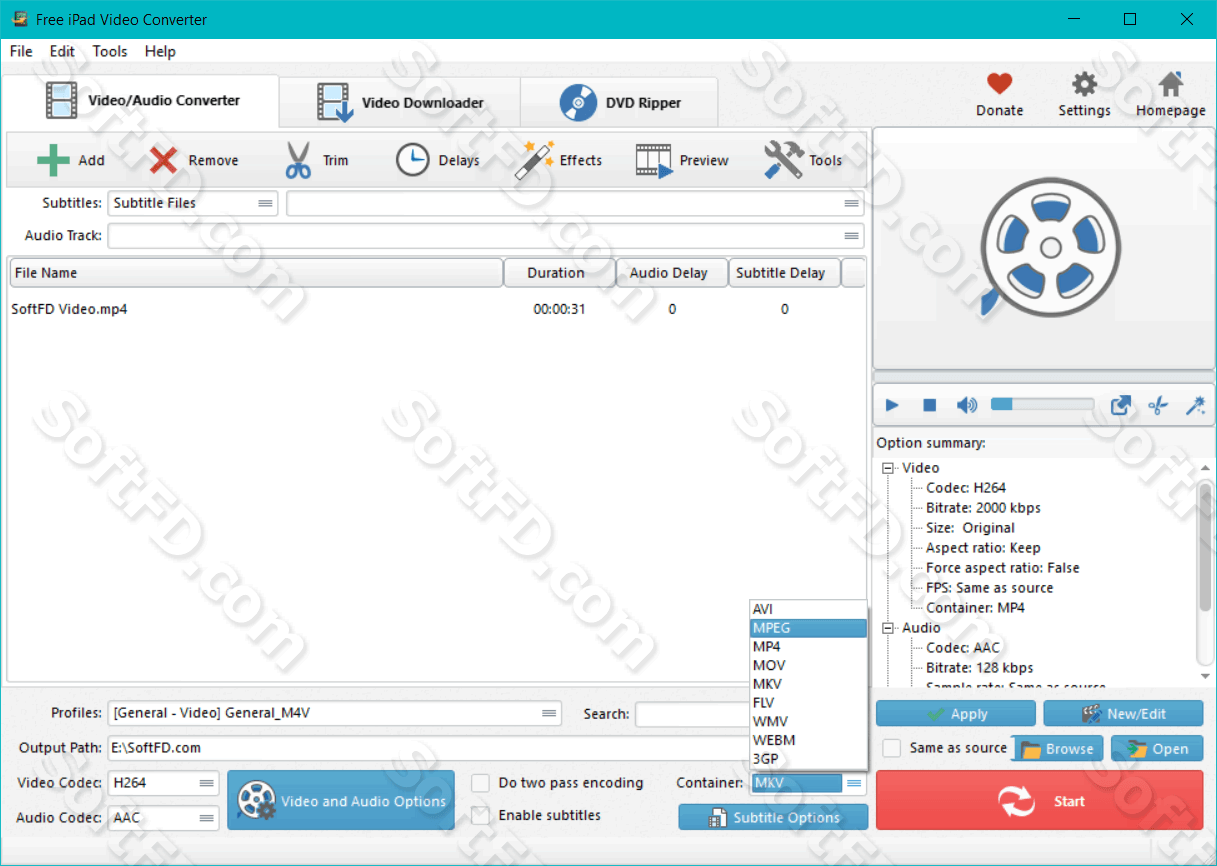Click the Add files icon
This screenshot has height=866, width=1217.
point(53,160)
